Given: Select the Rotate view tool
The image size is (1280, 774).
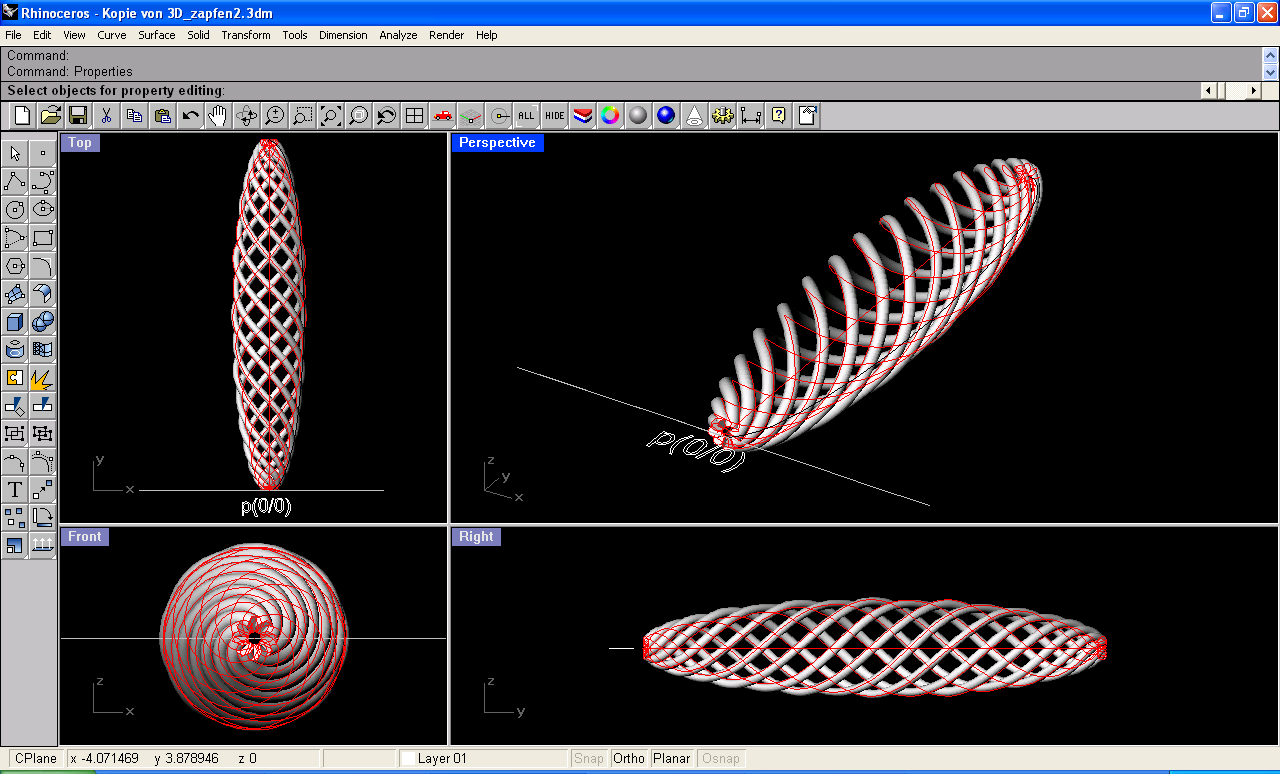Looking at the screenshot, I should 246,116.
